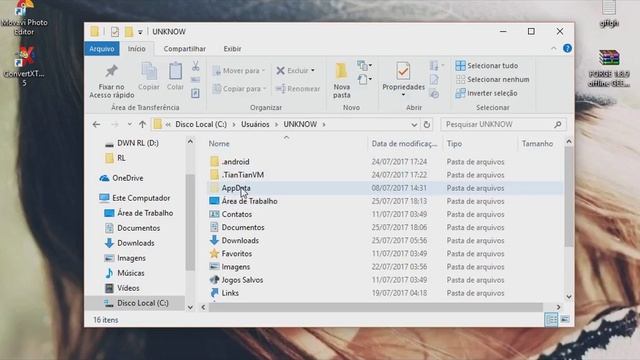Click the Copiar para button
The width and height of the screenshot is (640, 360).
[x=240, y=89]
